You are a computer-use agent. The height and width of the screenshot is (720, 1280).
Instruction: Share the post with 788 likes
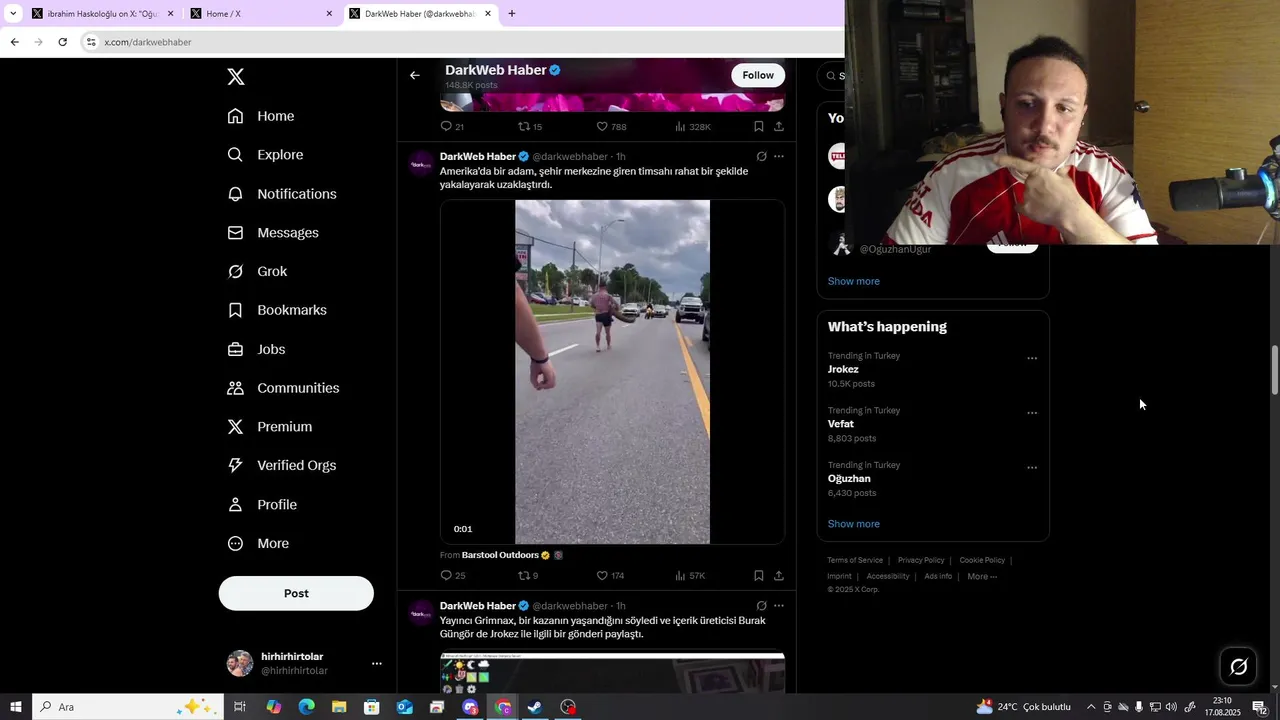[x=779, y=126]
